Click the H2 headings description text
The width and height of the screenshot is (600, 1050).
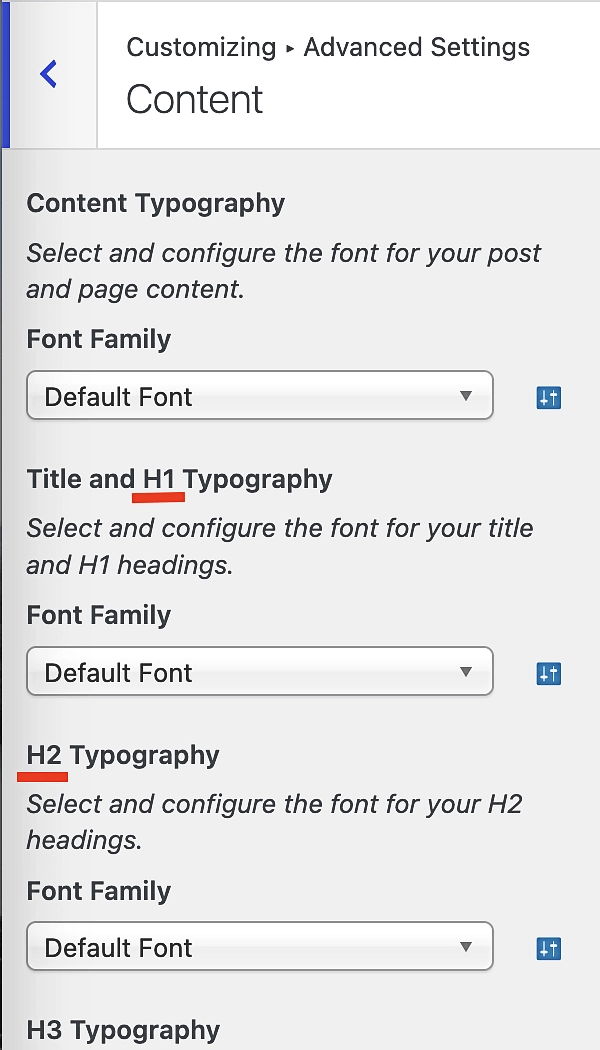click(x=275, y=822)
